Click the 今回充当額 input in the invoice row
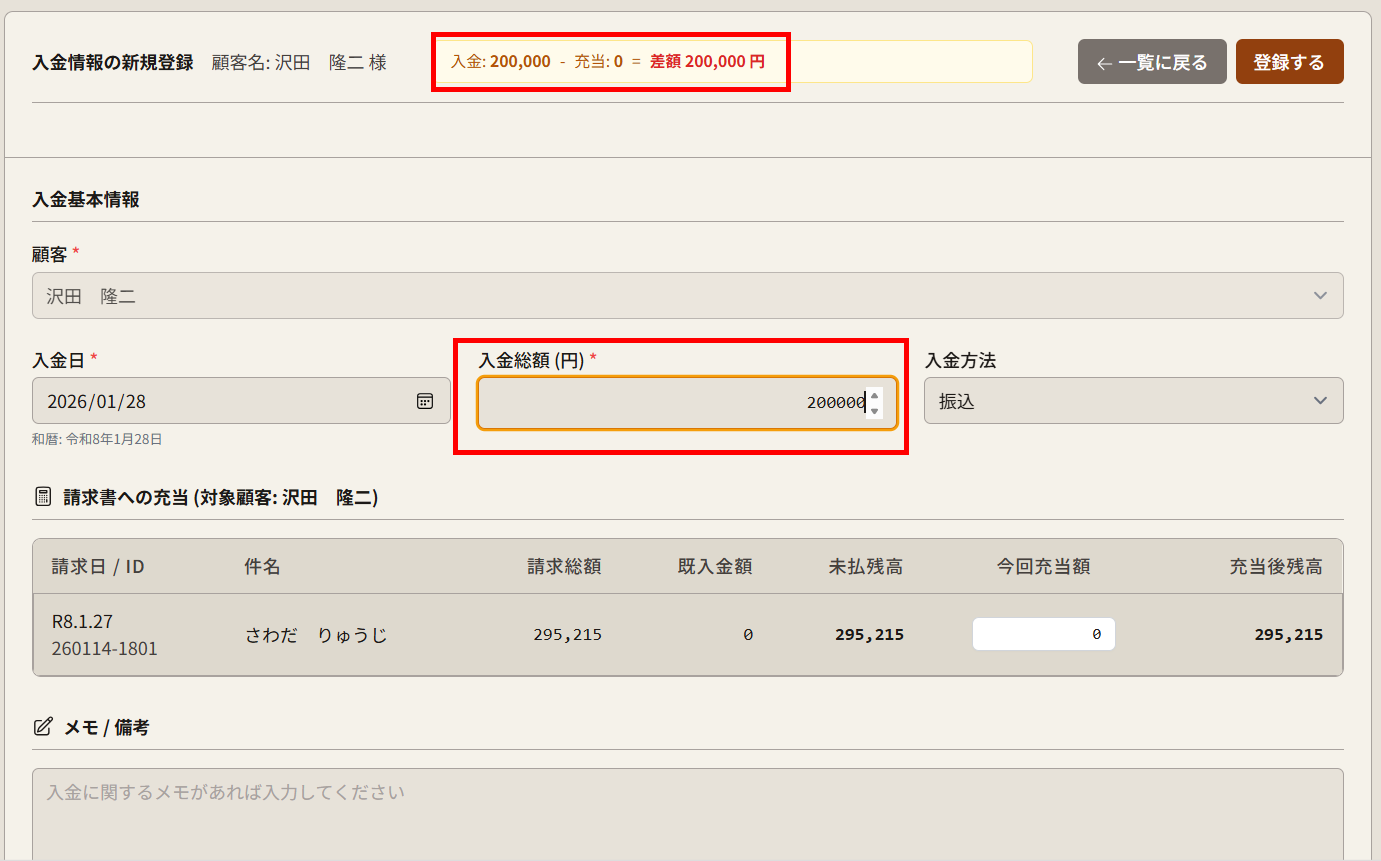This screenshot has height=861, width=1381. 1043,634
